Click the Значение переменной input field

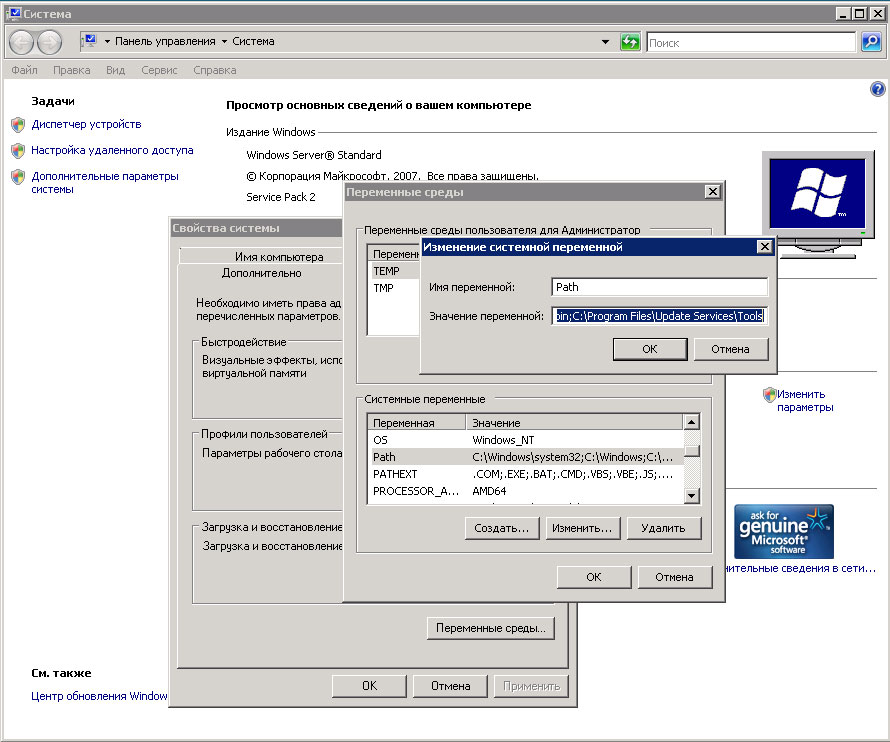point(659,316)
